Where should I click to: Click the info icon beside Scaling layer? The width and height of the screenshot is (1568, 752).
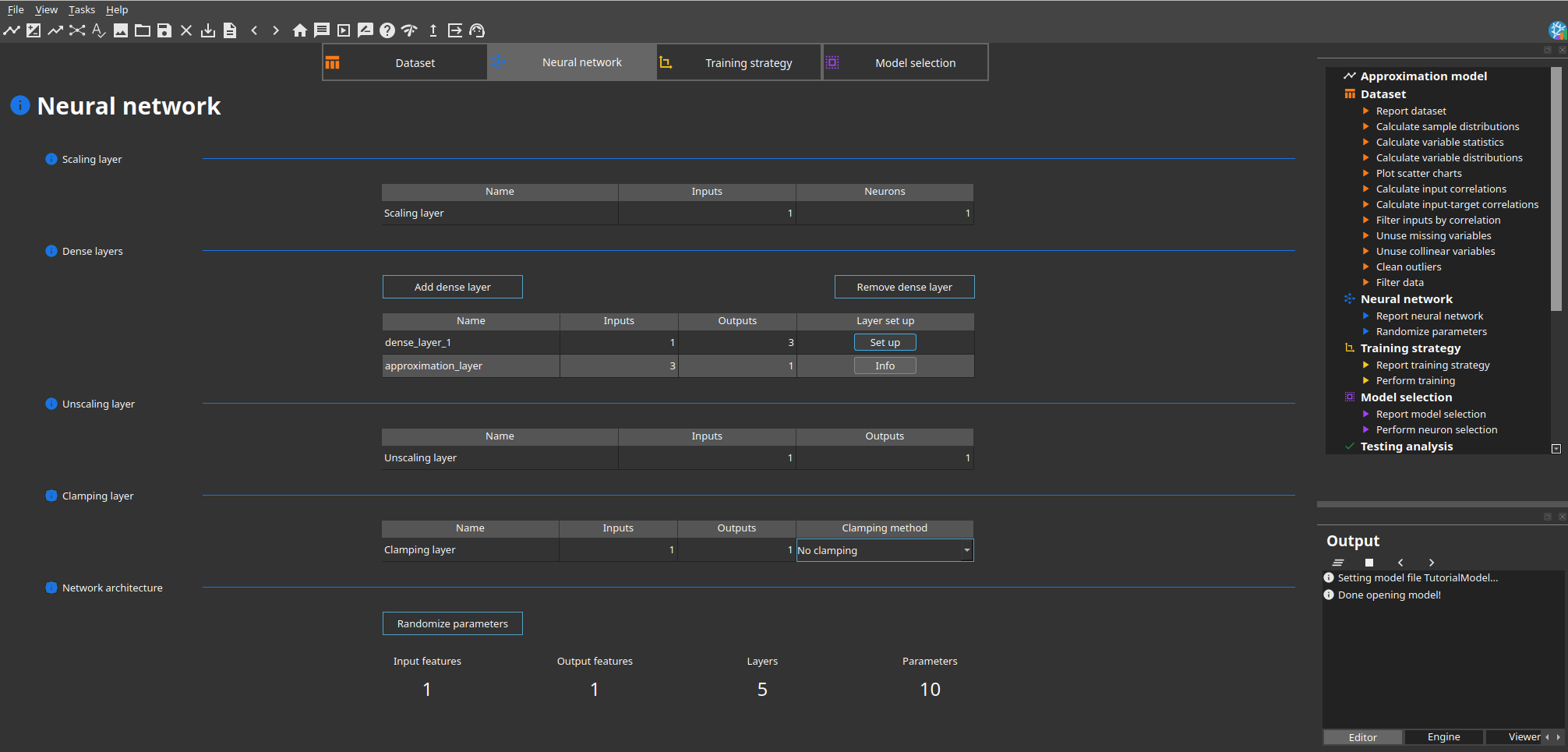point(51,159)
